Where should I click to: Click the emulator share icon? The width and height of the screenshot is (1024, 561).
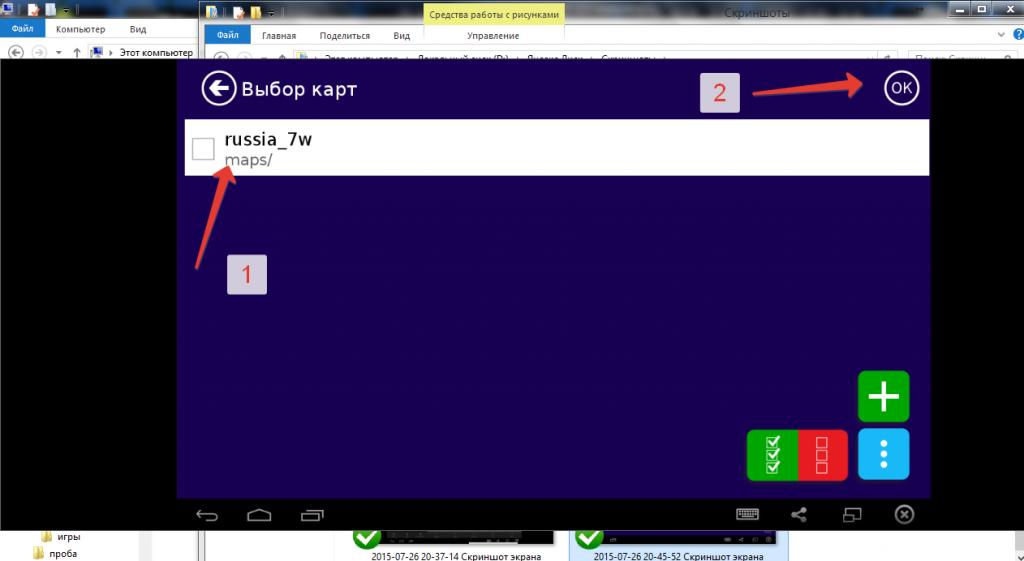(x=799, y=515)
